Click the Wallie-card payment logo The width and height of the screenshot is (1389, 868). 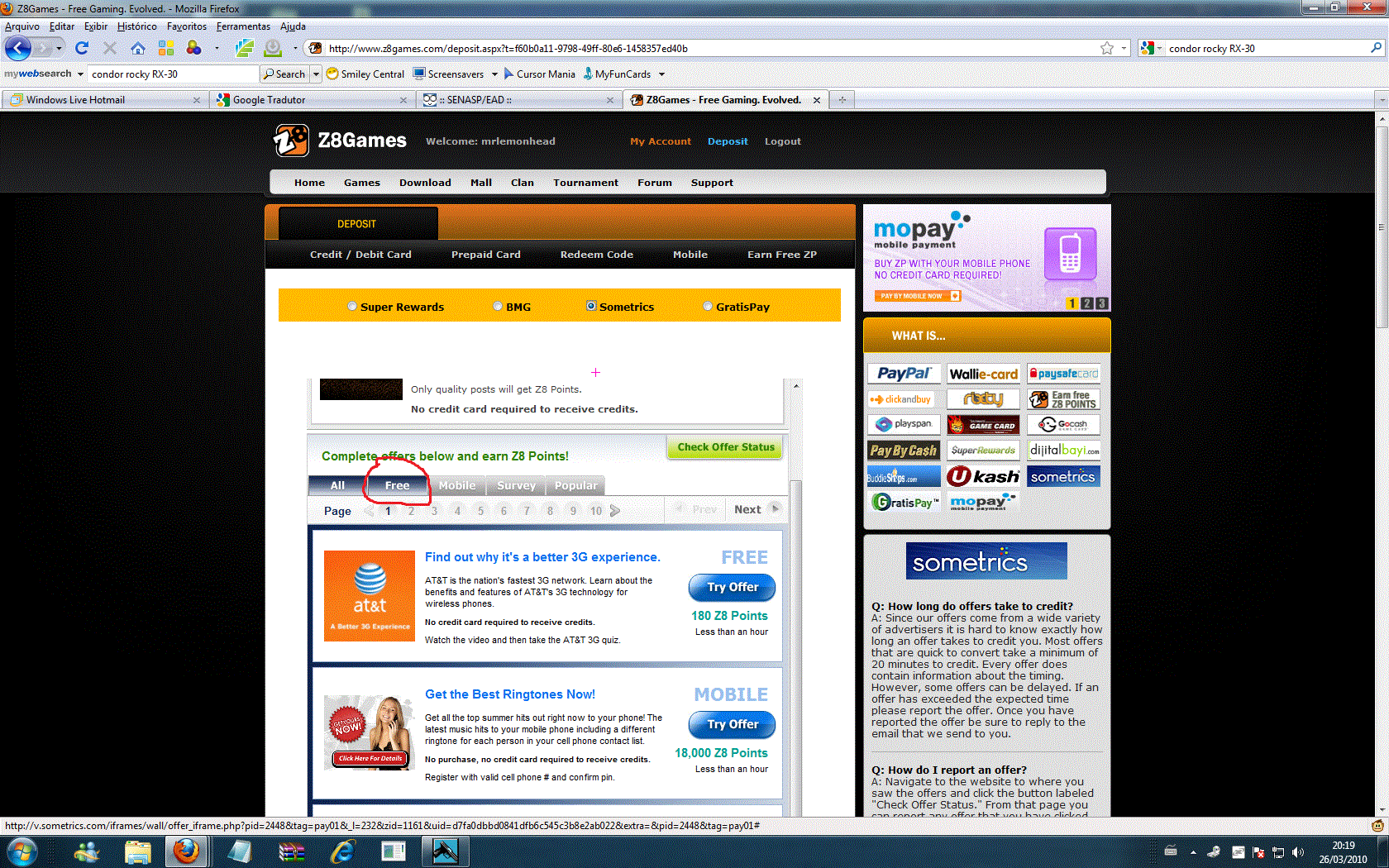(x=984, y=374)
